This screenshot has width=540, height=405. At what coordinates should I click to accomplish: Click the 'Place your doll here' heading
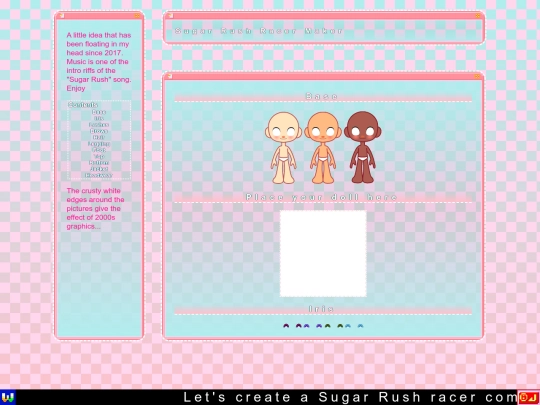[322, 197]
